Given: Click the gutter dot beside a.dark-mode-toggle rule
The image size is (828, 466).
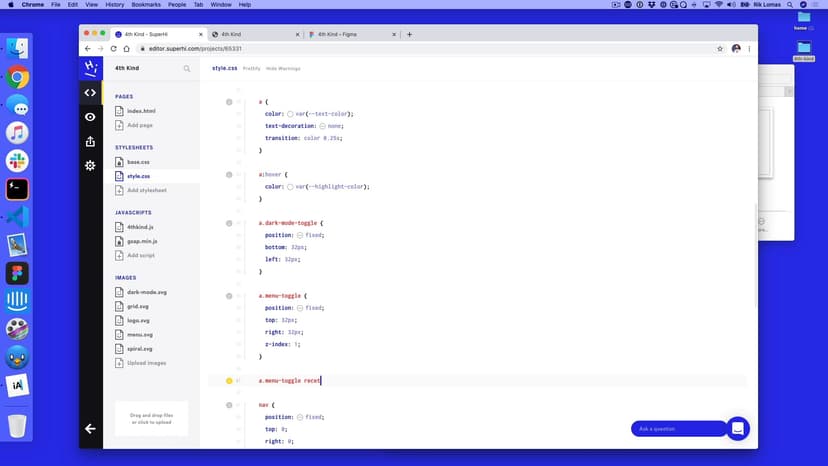Looking at the screenshot, I should pyautogui.click(x=229, y=223).
